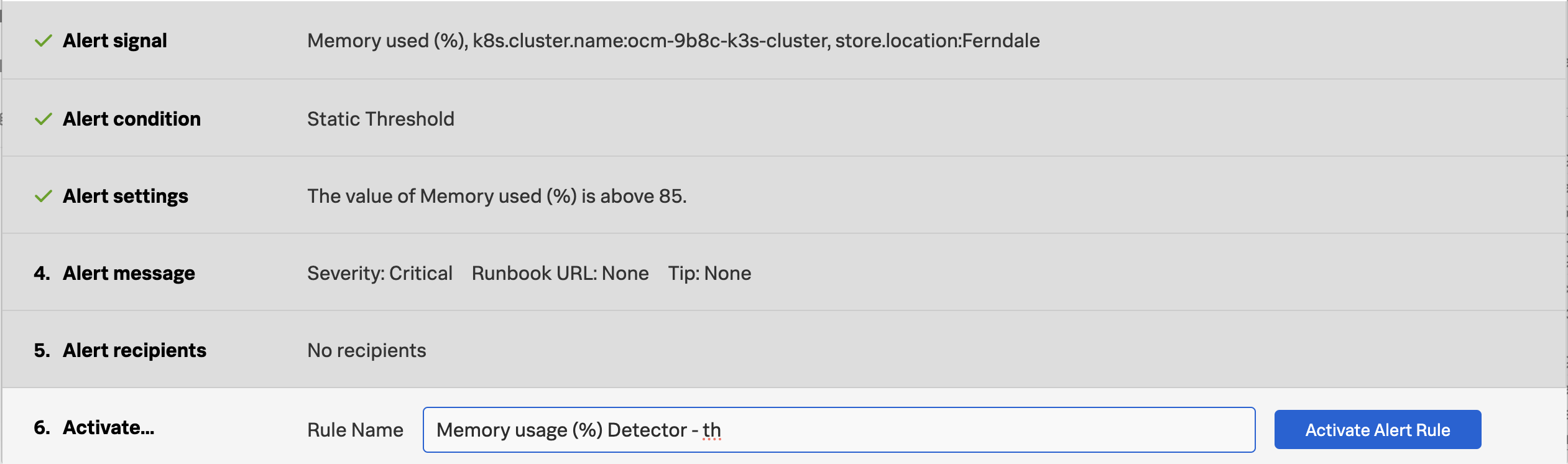1568x464 pixels.
Task: Focus the Rule Name text field
Action: coord(838,430)
